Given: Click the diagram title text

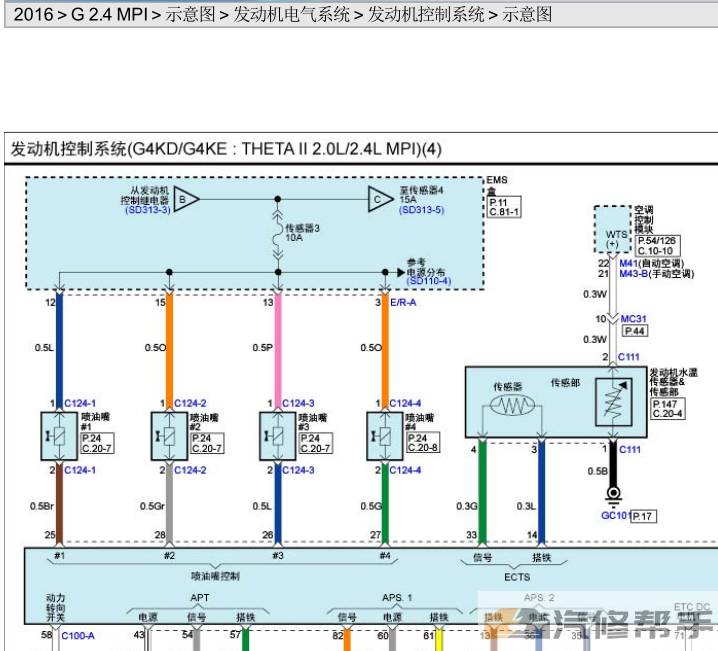Looking at the screenshot, I should (x=226, y=149).
